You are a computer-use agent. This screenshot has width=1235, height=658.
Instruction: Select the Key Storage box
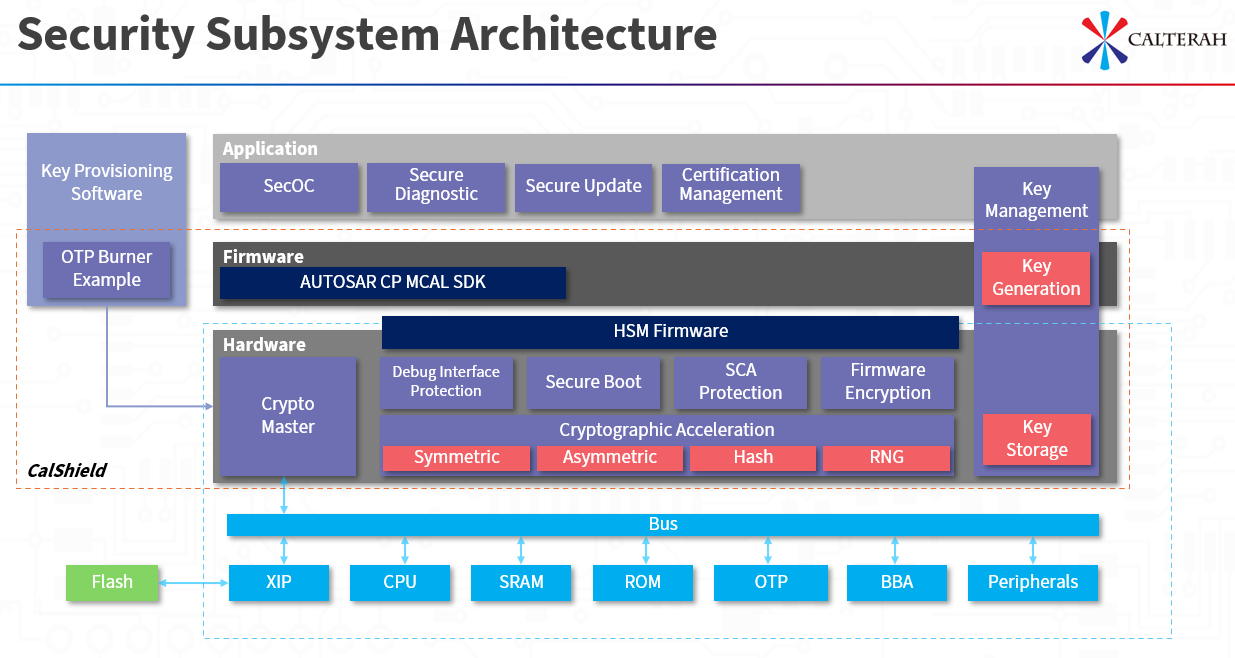pos(1036,439)
